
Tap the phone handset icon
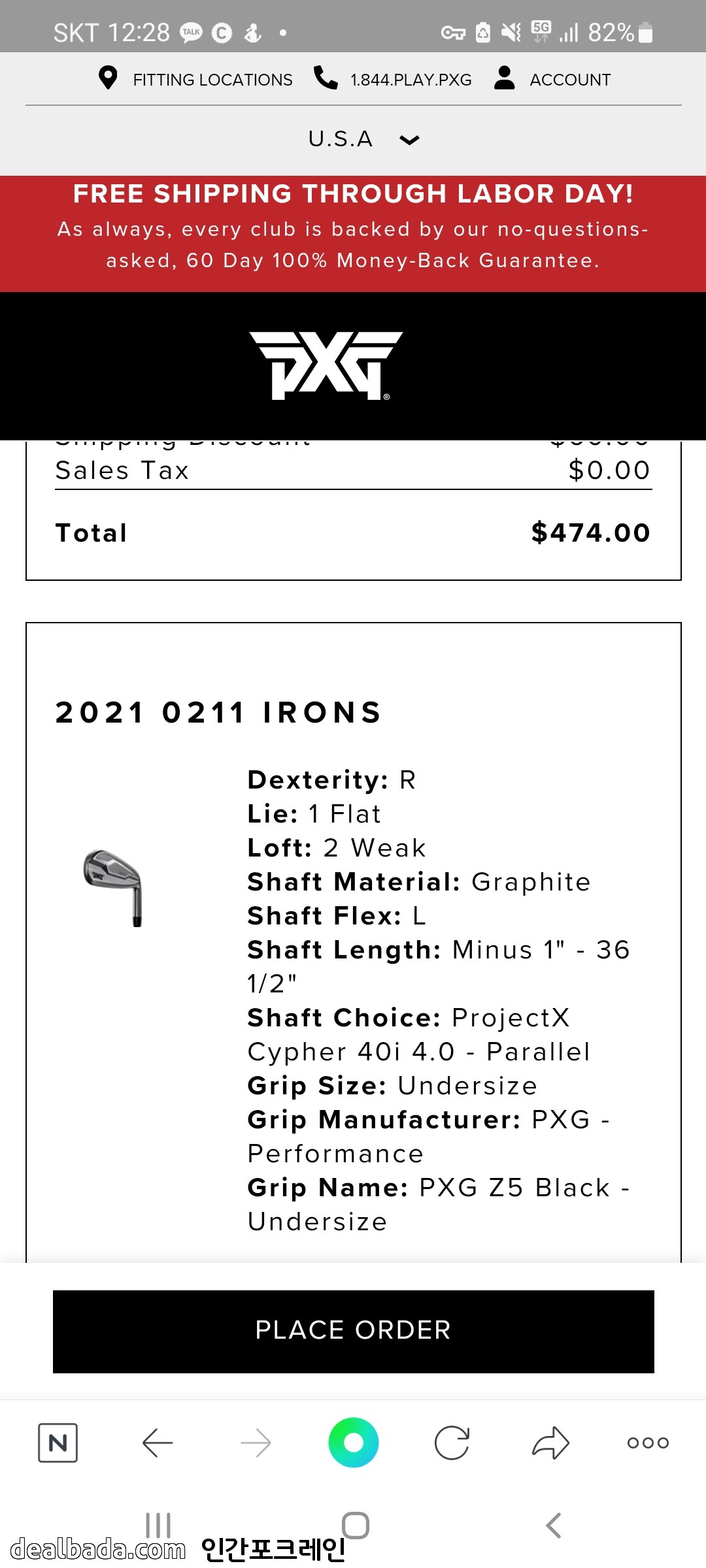pyautogui.click(x=325, y=78)
